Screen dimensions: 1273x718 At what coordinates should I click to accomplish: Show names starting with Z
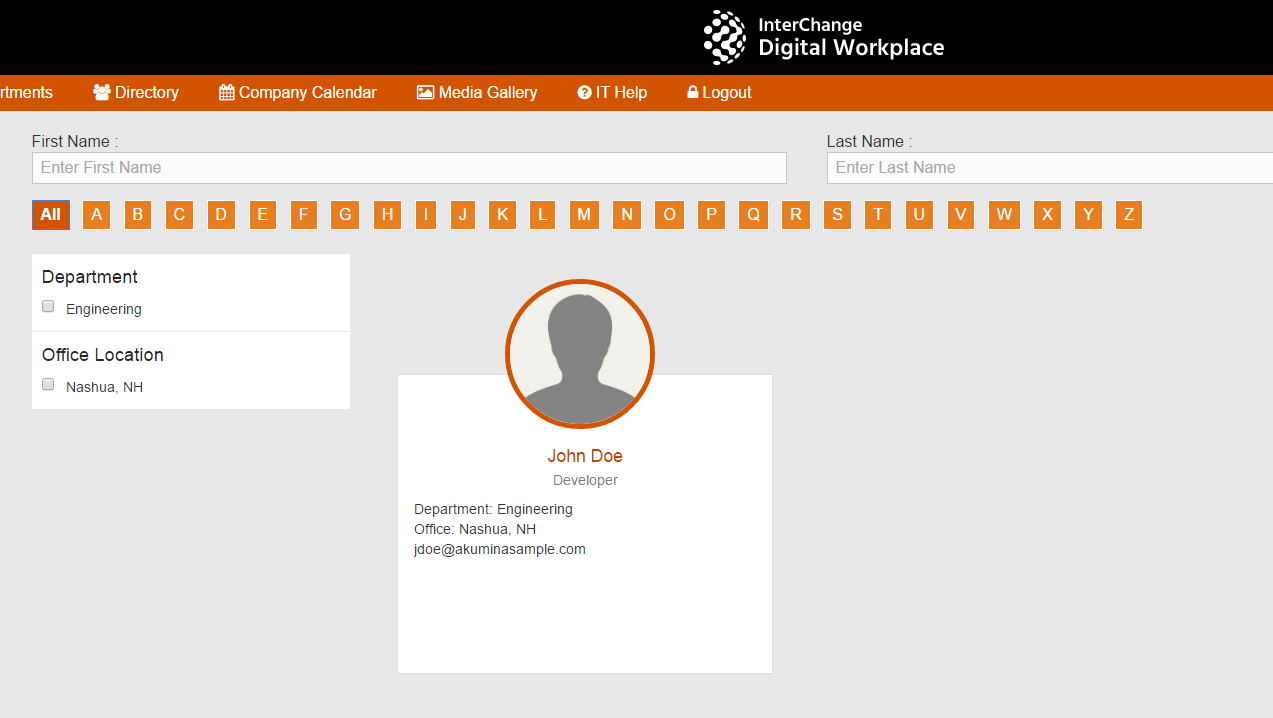point(1128,215)
